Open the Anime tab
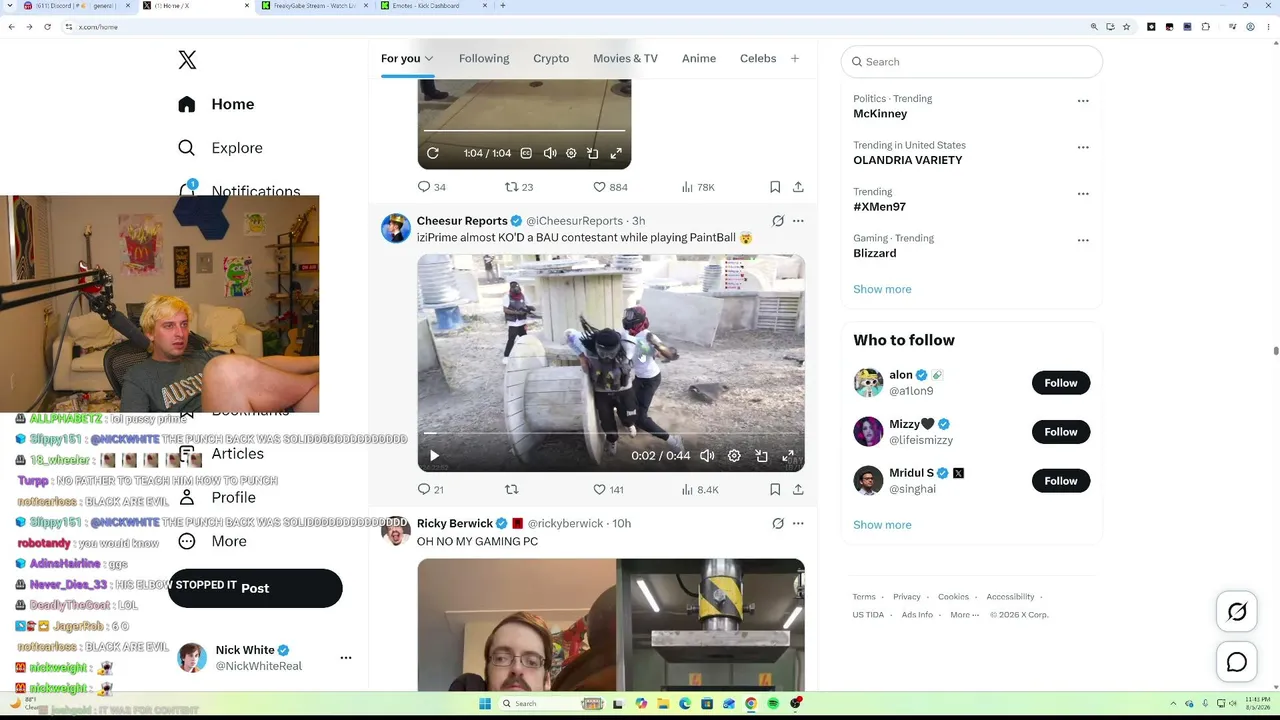 coord(699,58)
